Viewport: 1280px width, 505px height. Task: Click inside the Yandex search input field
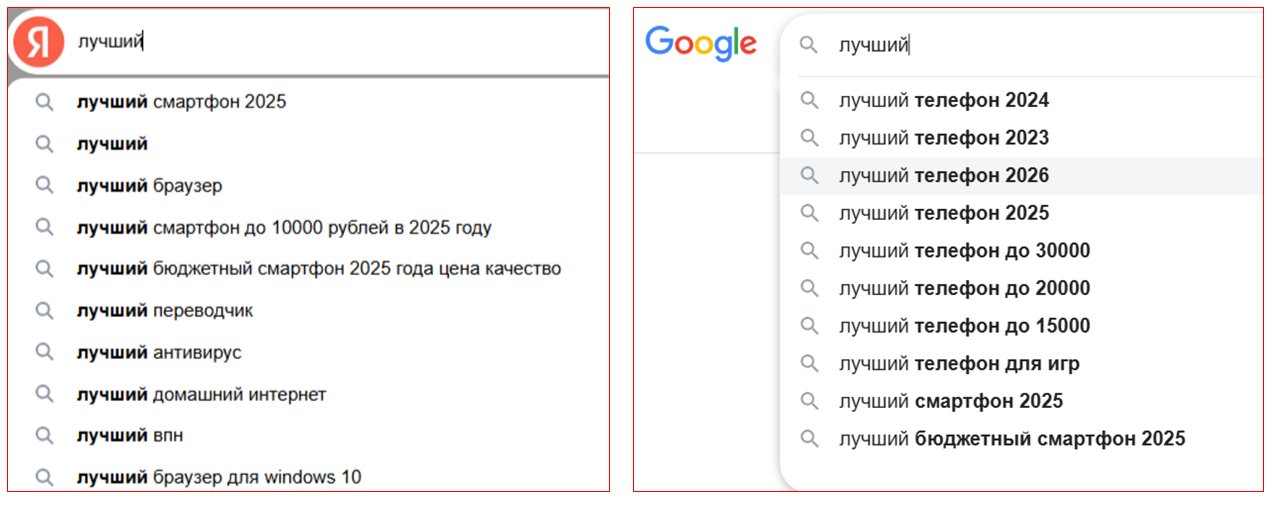[x=340, y=42]
